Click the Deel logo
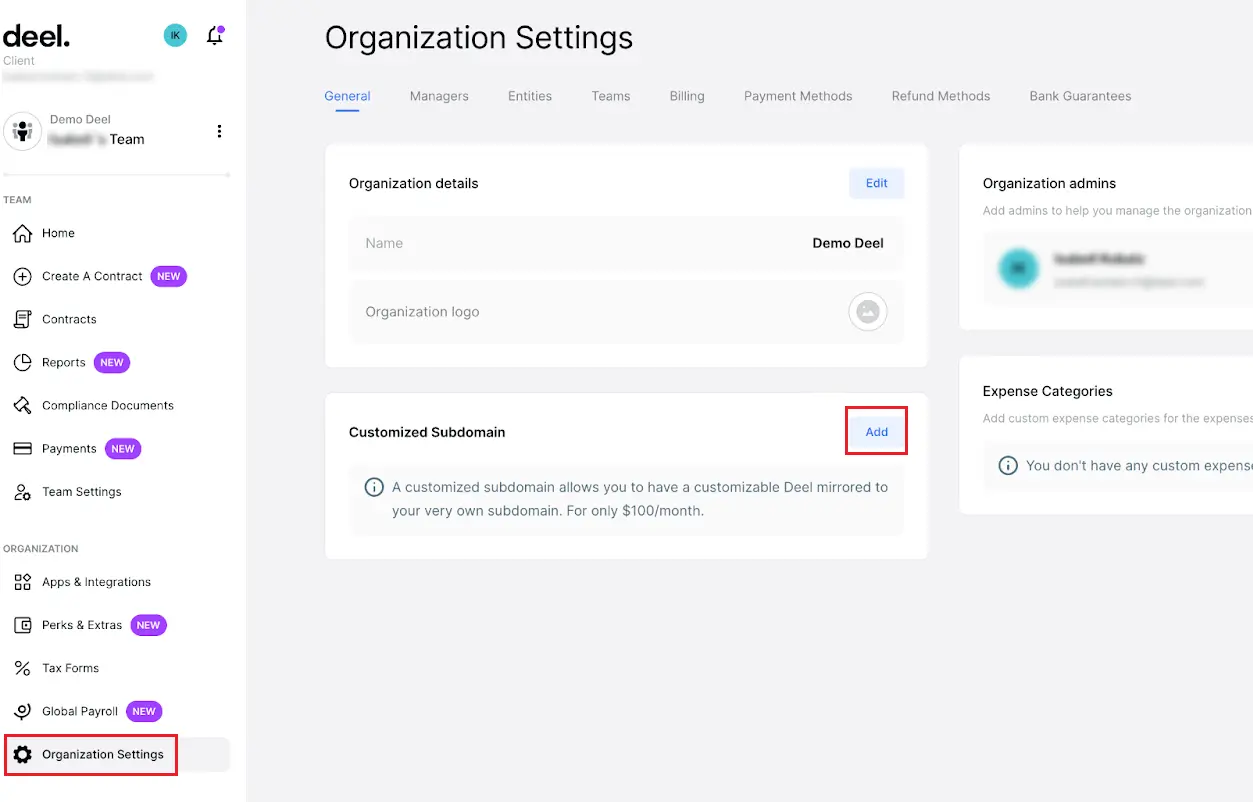This screenshot has width=1253, height=802. coord(36,36)
